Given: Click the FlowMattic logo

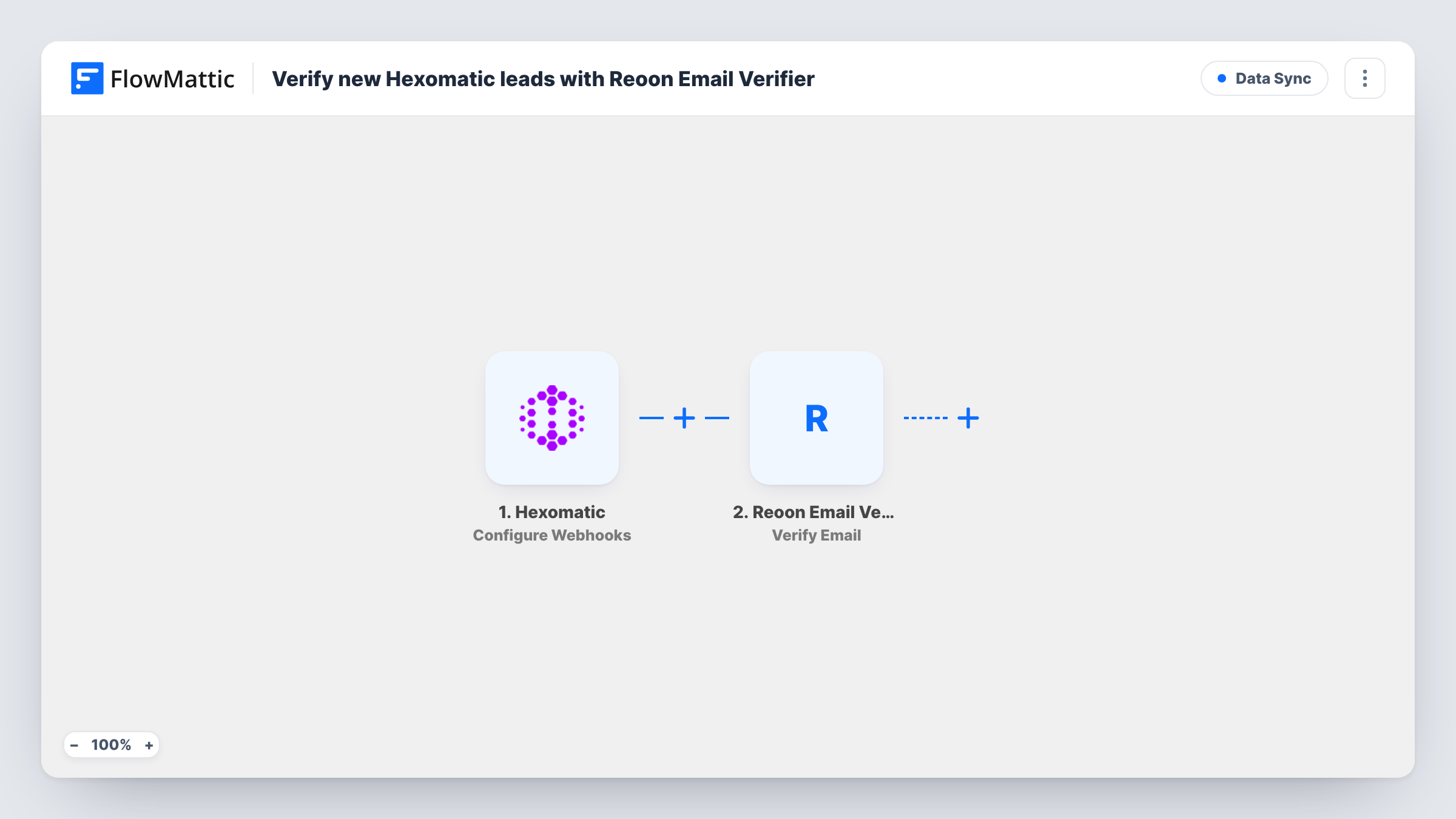Looking at the screenshot, I should (152, 78).
